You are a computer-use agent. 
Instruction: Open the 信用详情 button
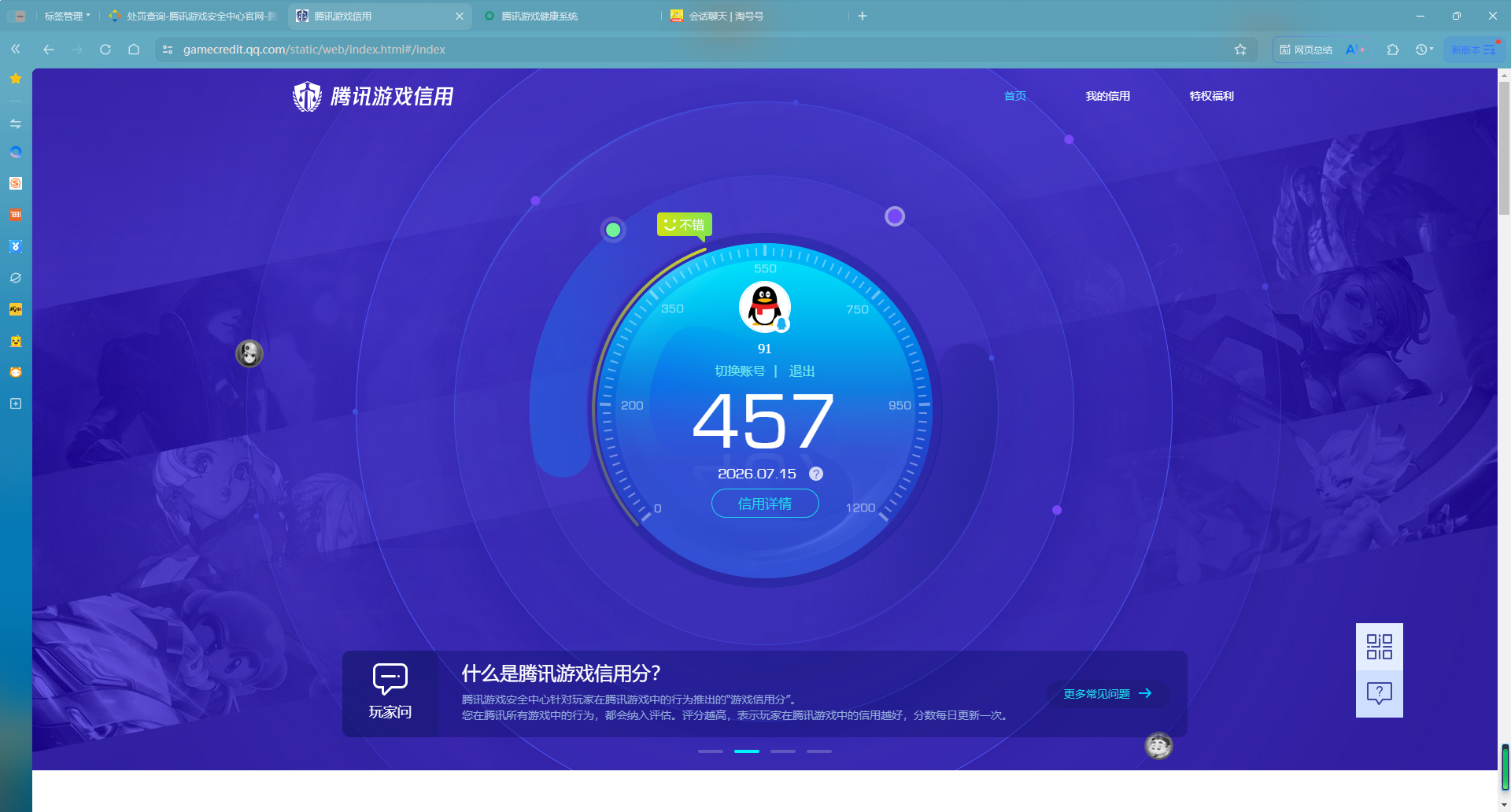coord(765,504)
